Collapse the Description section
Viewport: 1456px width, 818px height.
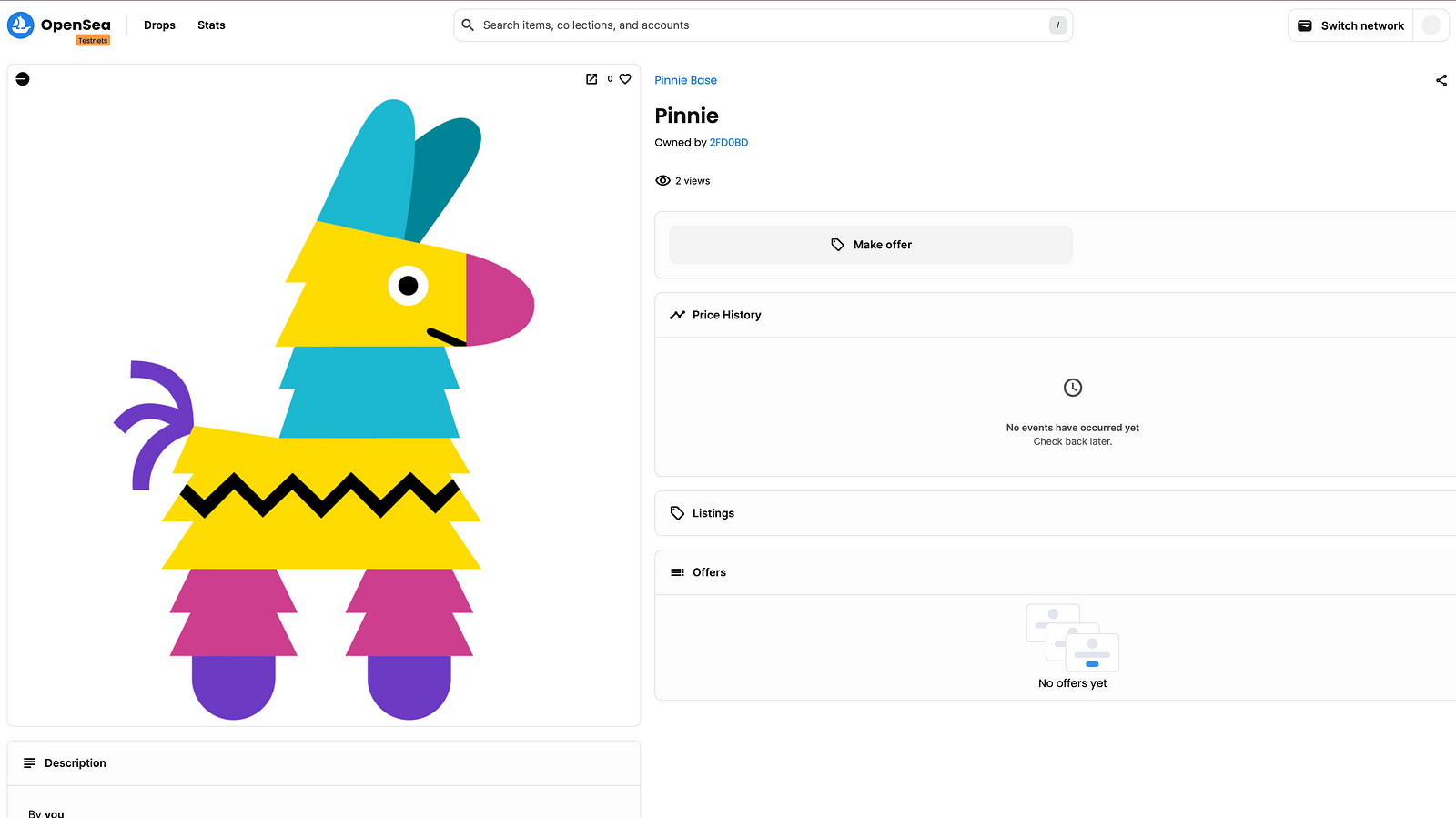coord(324,763)
